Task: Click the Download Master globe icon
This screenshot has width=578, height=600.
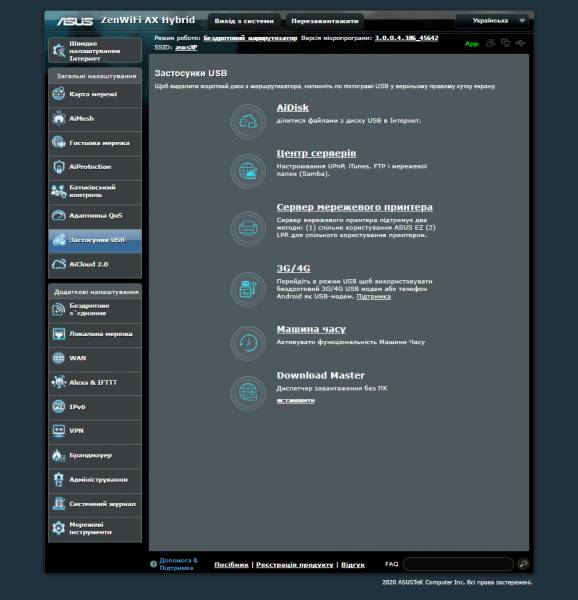Action: 248,393
